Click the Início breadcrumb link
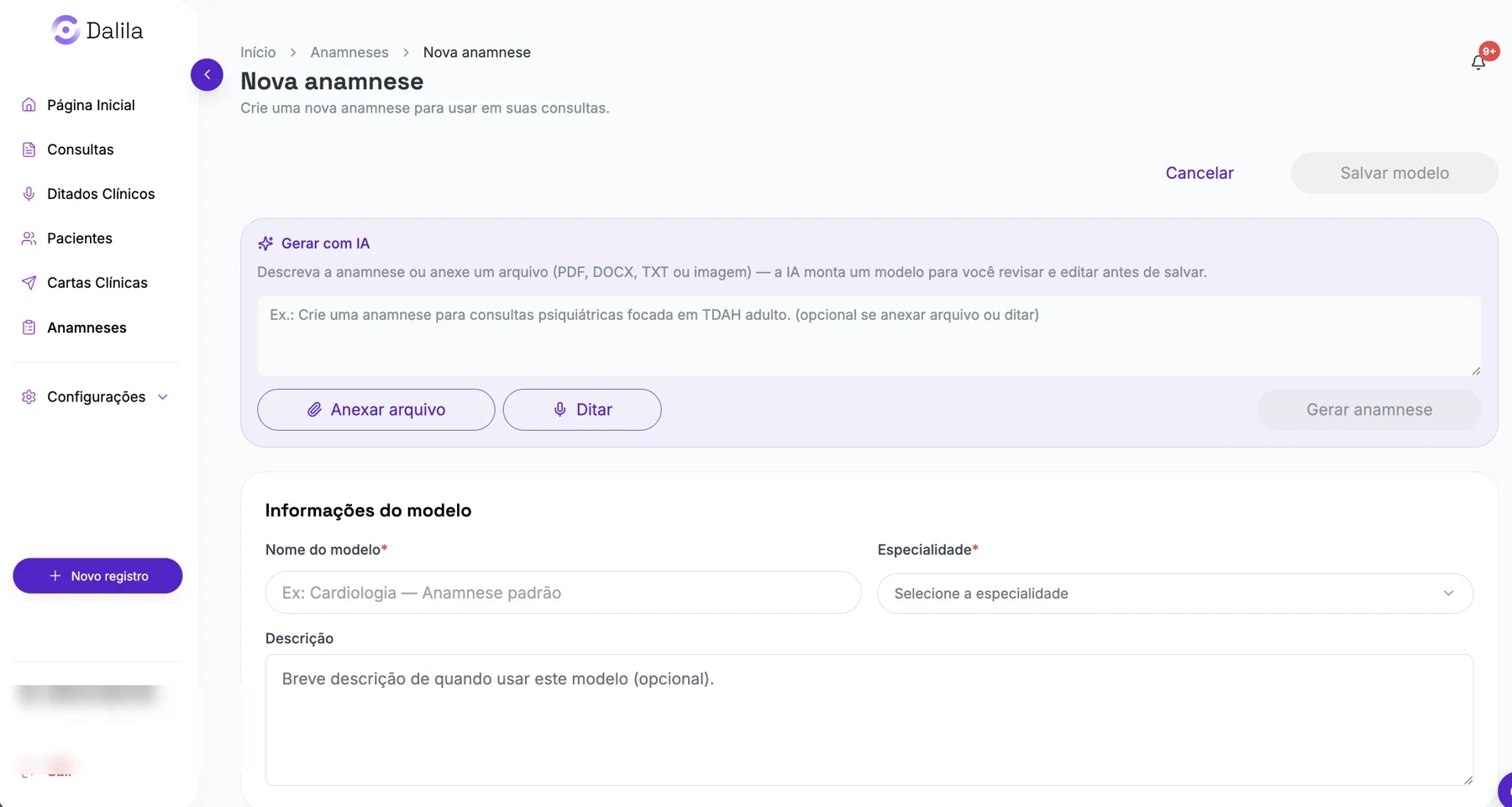The image size is (1512, 807). coord(258,52)
